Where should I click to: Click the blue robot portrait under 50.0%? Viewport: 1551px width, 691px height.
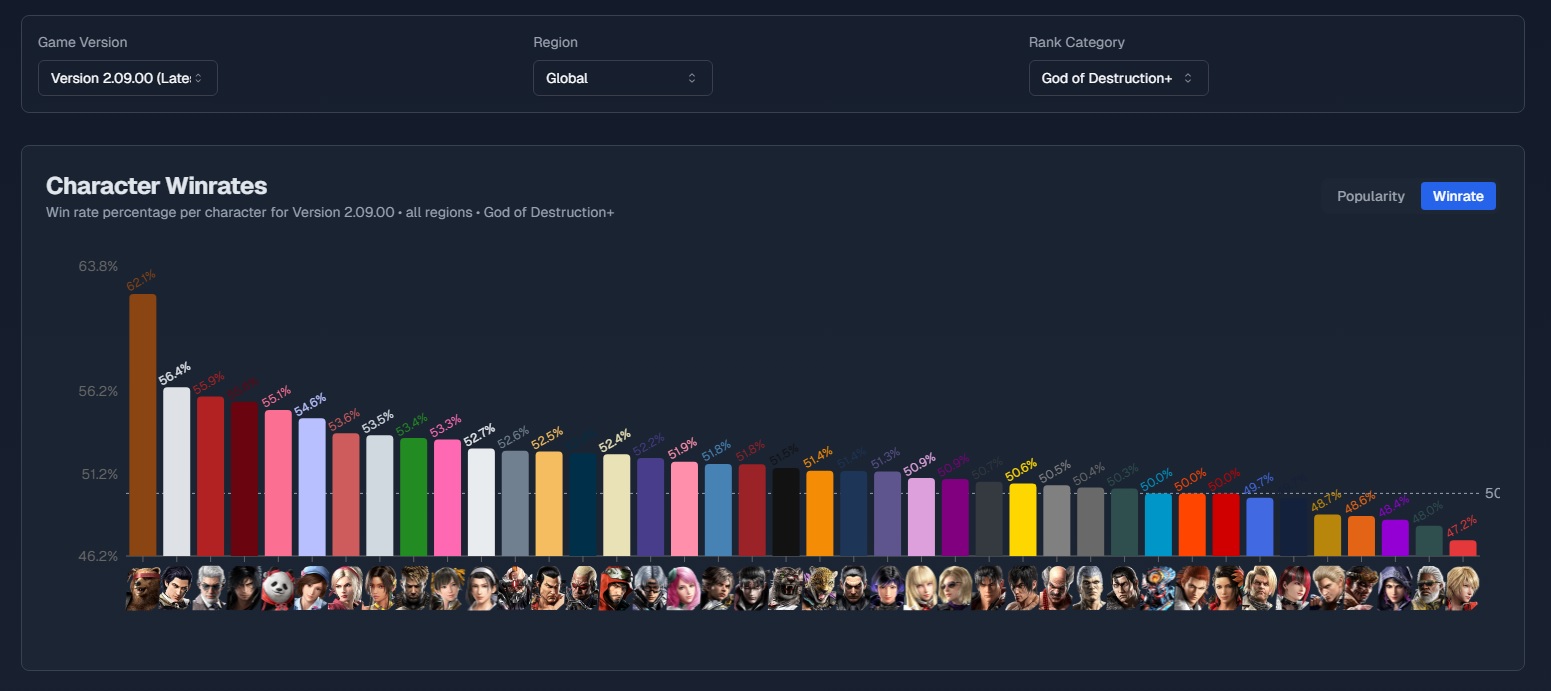[x=1158, y=588]
